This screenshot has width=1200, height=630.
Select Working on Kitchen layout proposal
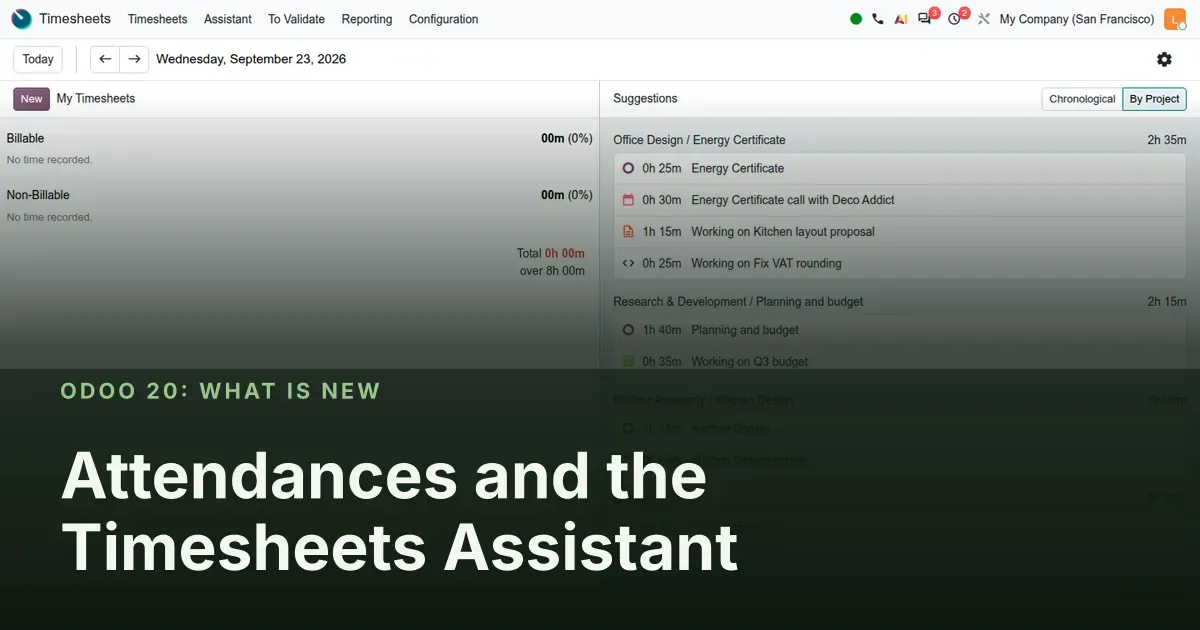[x=900, y=231]
